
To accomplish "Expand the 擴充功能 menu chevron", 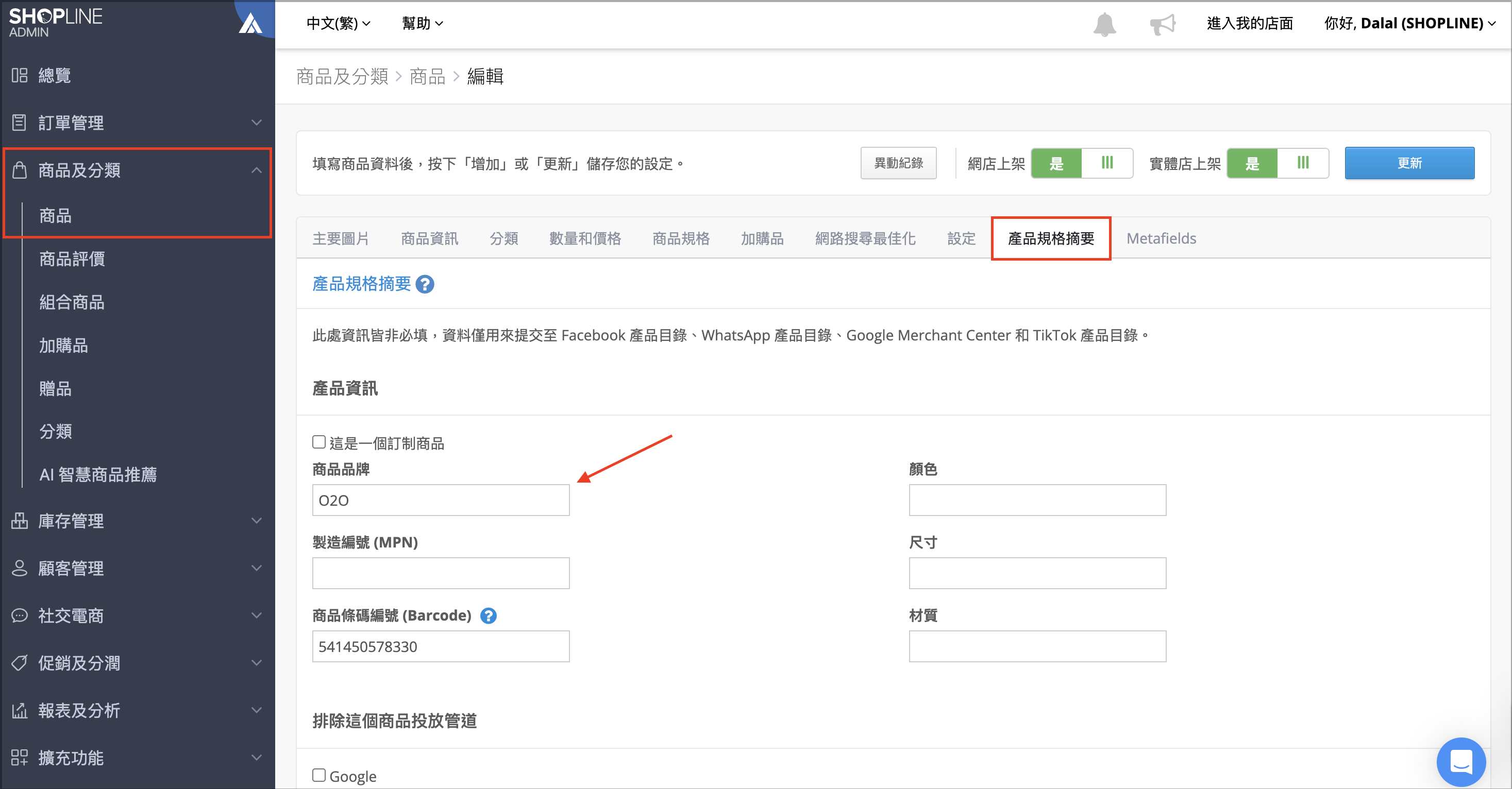I will pyautogui.click(x=257, y=757).
